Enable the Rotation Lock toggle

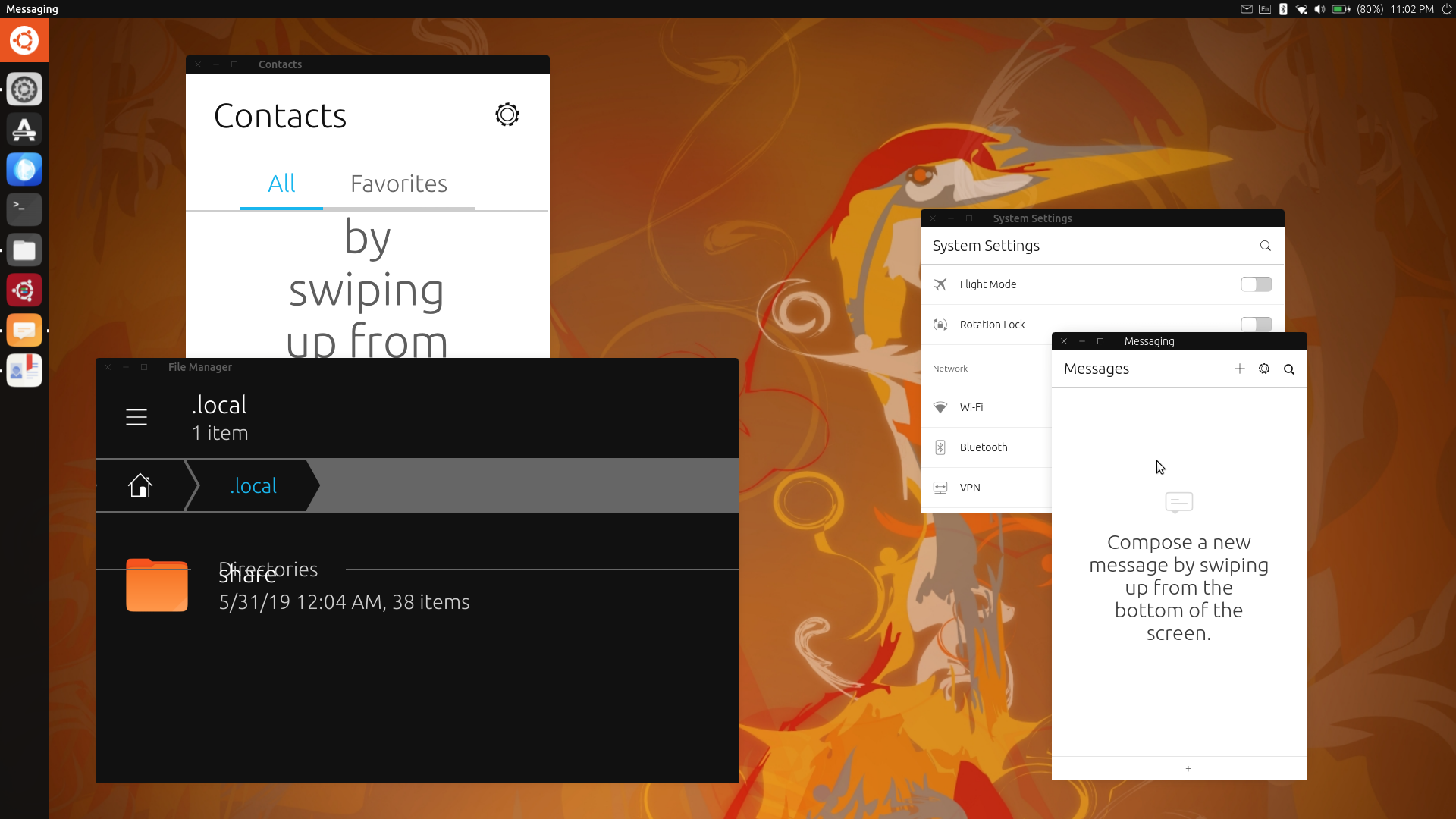coord(1255,325)
